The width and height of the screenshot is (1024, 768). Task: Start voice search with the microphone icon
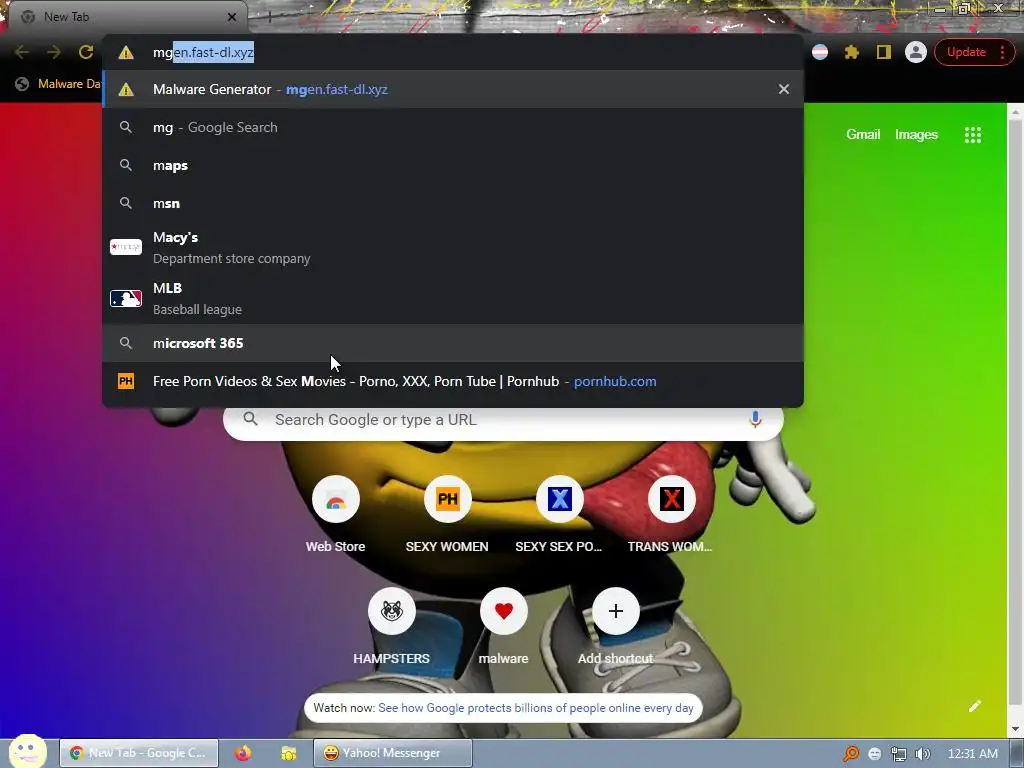click(x=755, y=419)
